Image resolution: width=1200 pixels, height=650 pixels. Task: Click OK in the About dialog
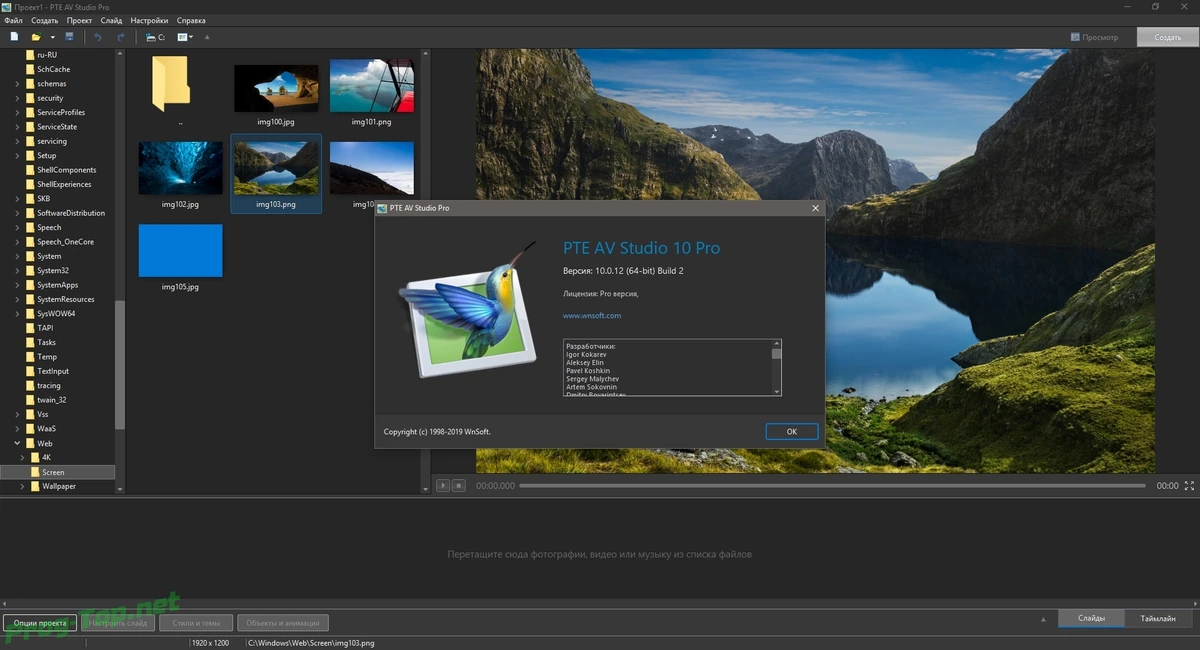pos(791,431)
